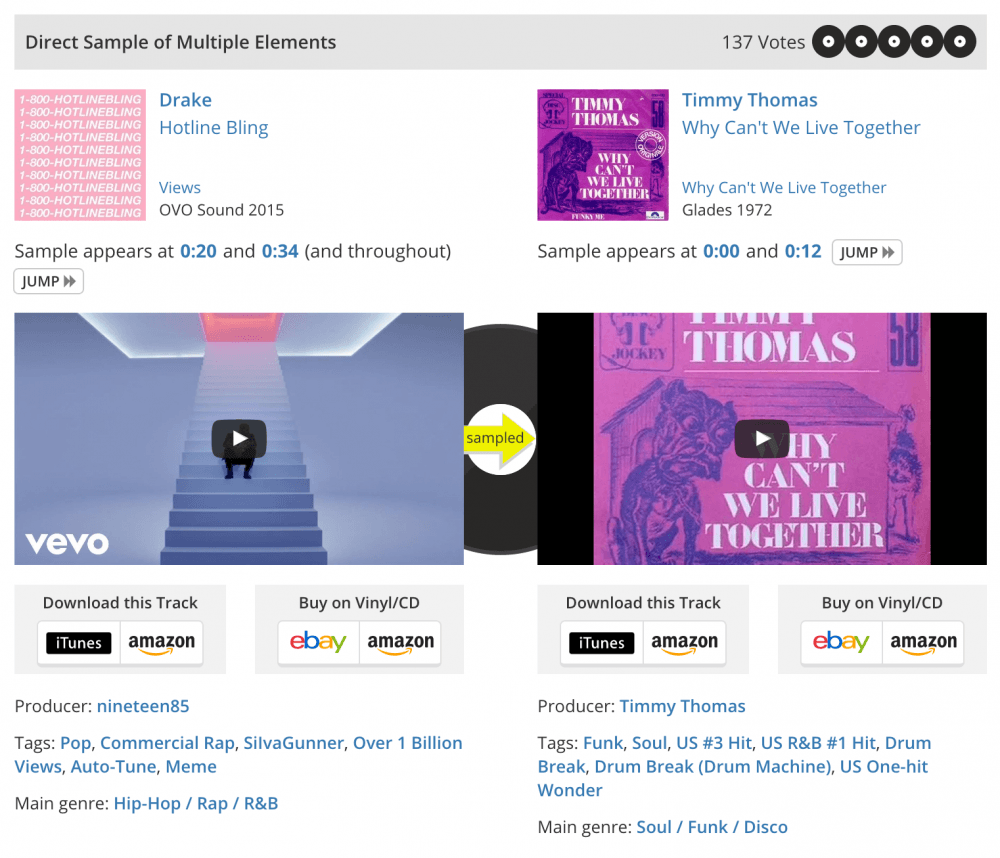Open the SilvaGunner tag
The height and width of the screenshot is (858, 1000).
(293, 743)
